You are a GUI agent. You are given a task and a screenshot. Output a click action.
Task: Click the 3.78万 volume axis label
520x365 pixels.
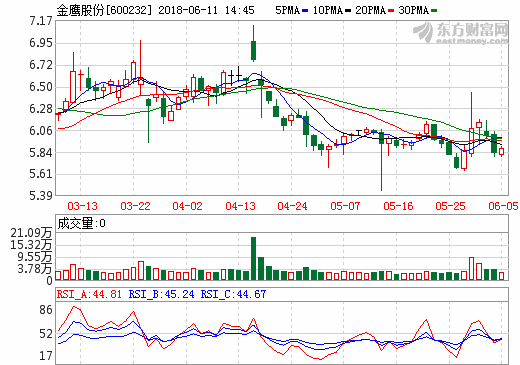(35, 269)
